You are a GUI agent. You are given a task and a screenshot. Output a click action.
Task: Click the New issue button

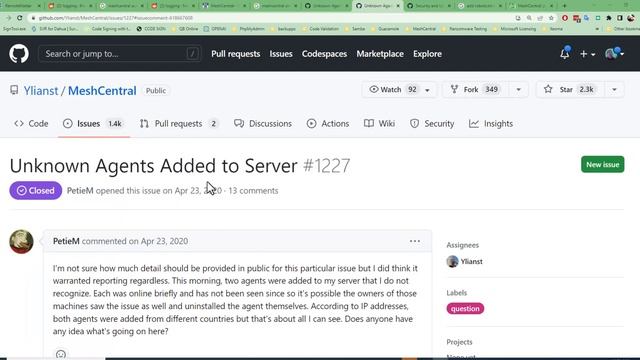pyautogui.click(x=602, y=164)
